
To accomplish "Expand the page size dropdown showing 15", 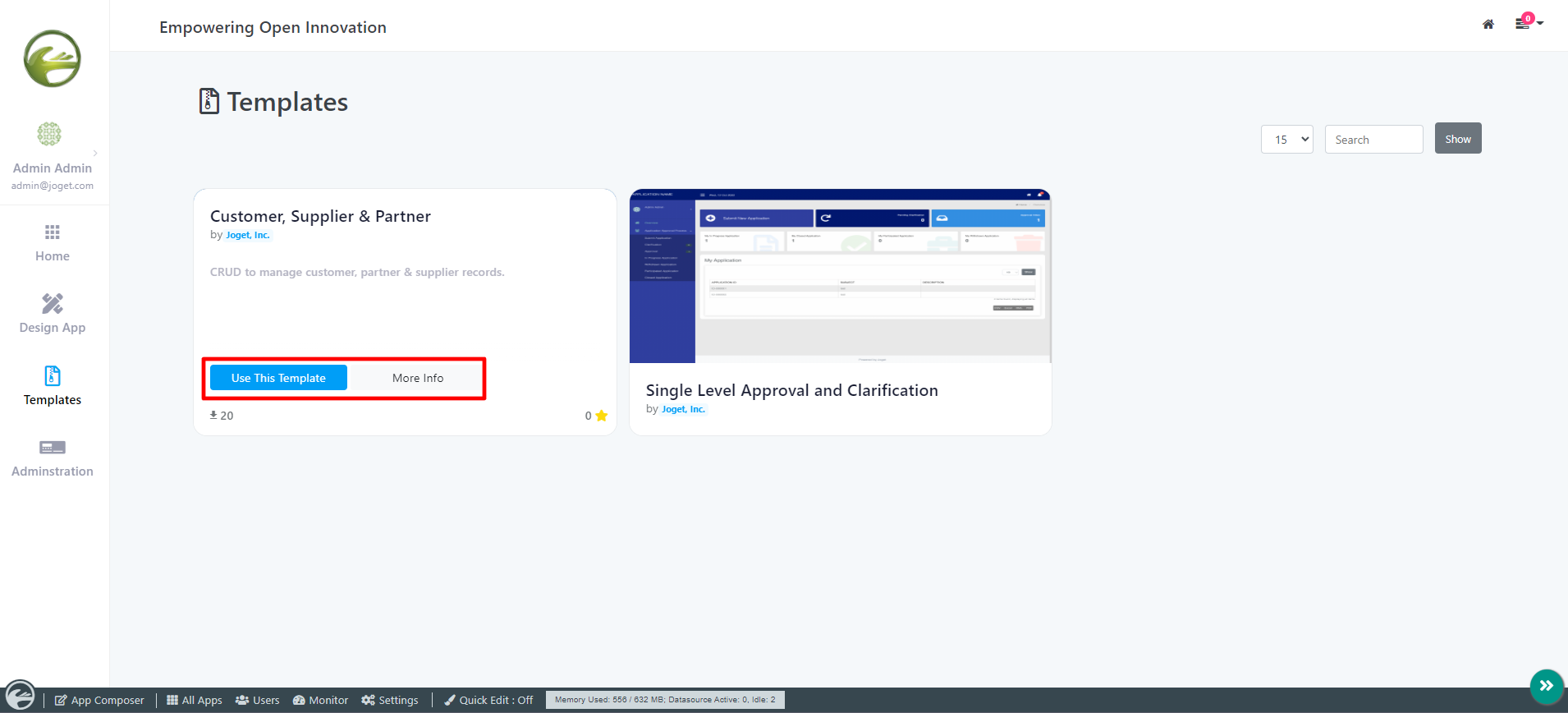I will [x=1287, y=140].
